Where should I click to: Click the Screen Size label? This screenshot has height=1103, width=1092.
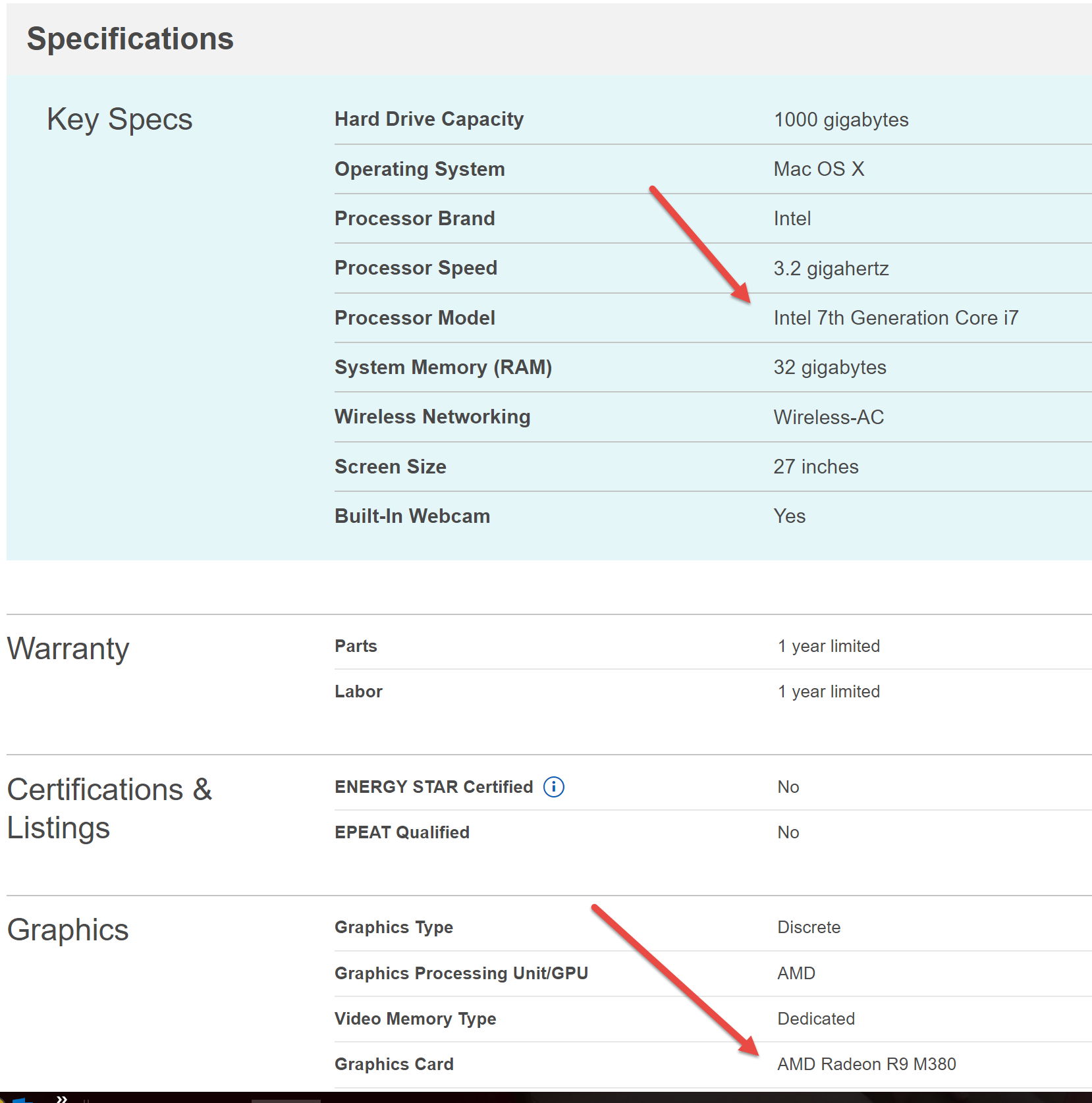coord(390,467)
